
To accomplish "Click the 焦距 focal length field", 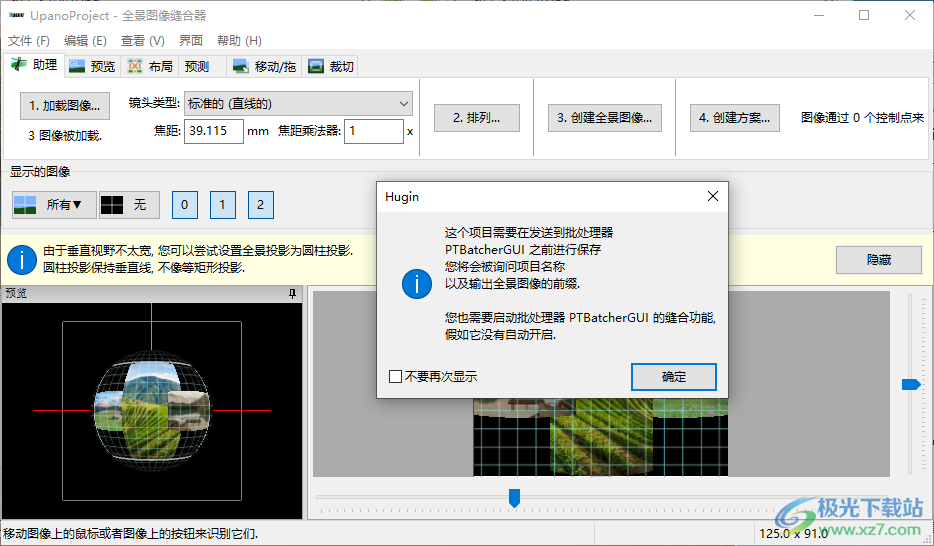I will click(214, 131).
